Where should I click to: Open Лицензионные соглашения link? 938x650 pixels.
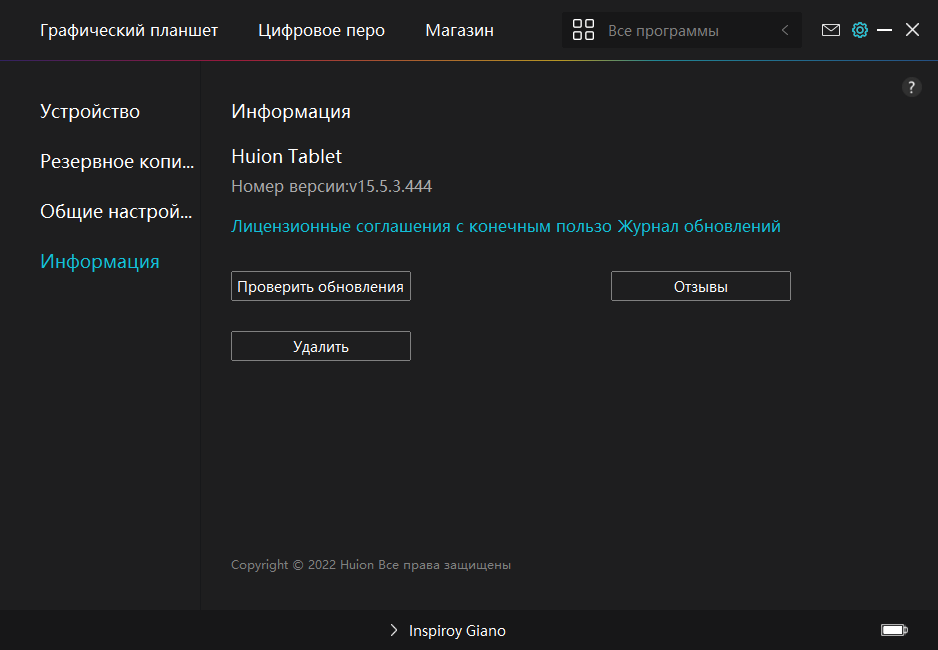coord(421,227)
